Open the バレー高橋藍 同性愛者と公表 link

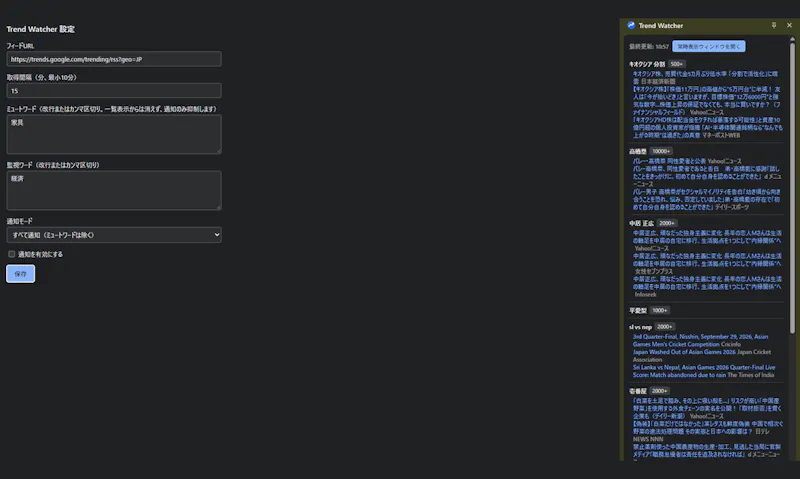(x=669, y=161)
